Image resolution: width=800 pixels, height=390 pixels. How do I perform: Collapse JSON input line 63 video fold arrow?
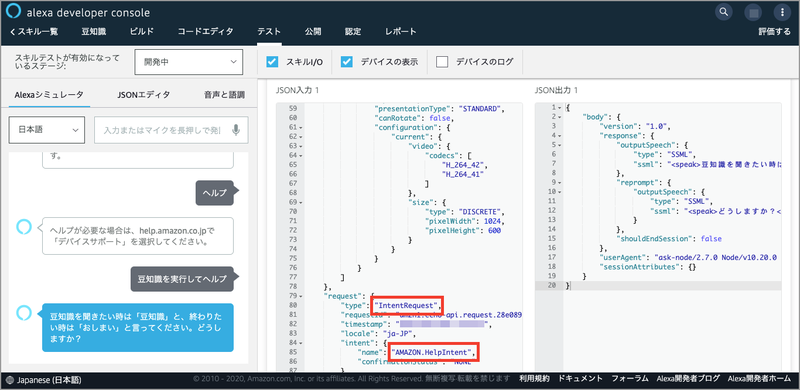[301, 146]
